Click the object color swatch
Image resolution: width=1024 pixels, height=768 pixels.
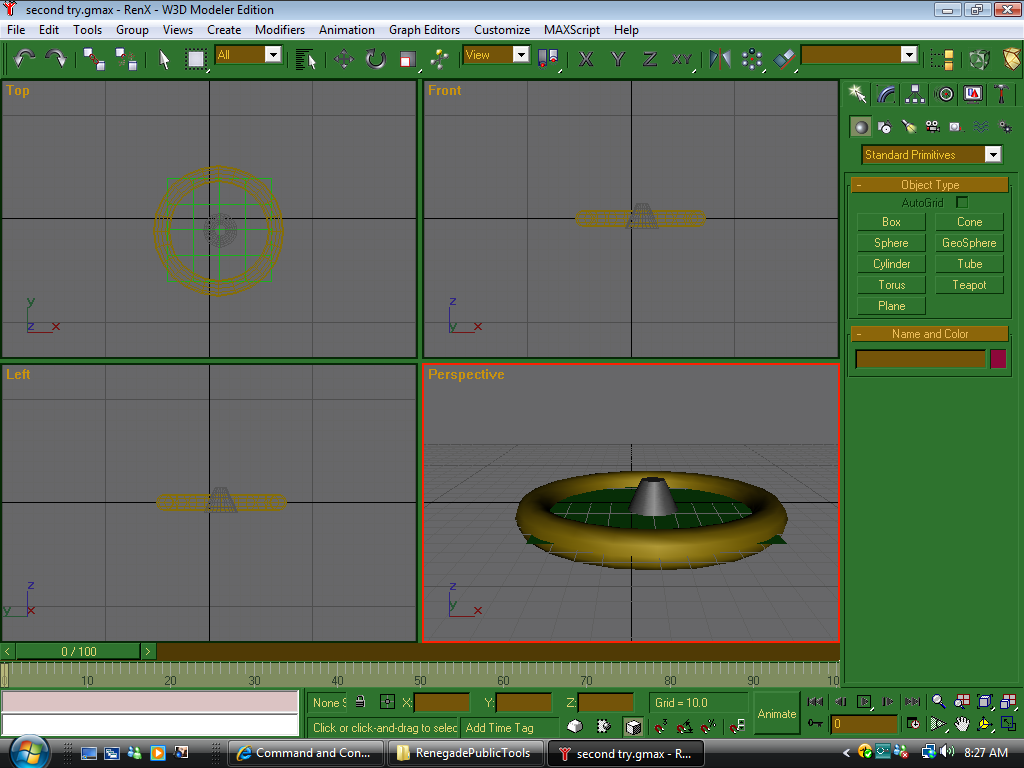click(x=997, y=359)
